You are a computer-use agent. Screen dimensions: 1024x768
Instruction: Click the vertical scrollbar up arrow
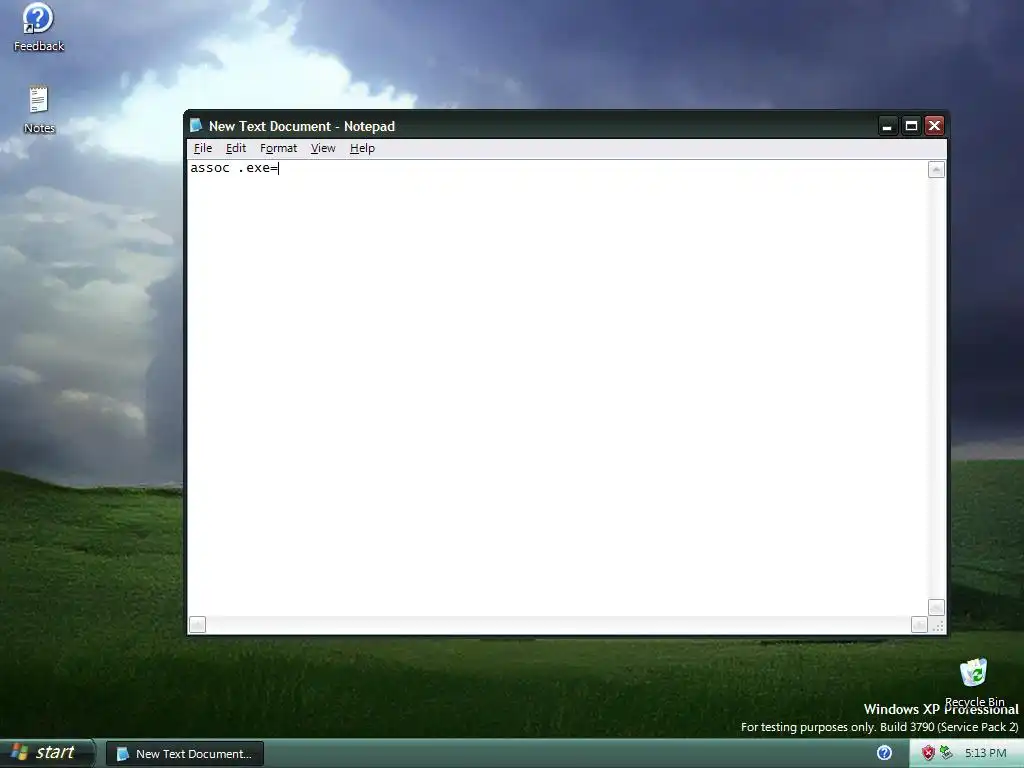[x=936, y=170]
